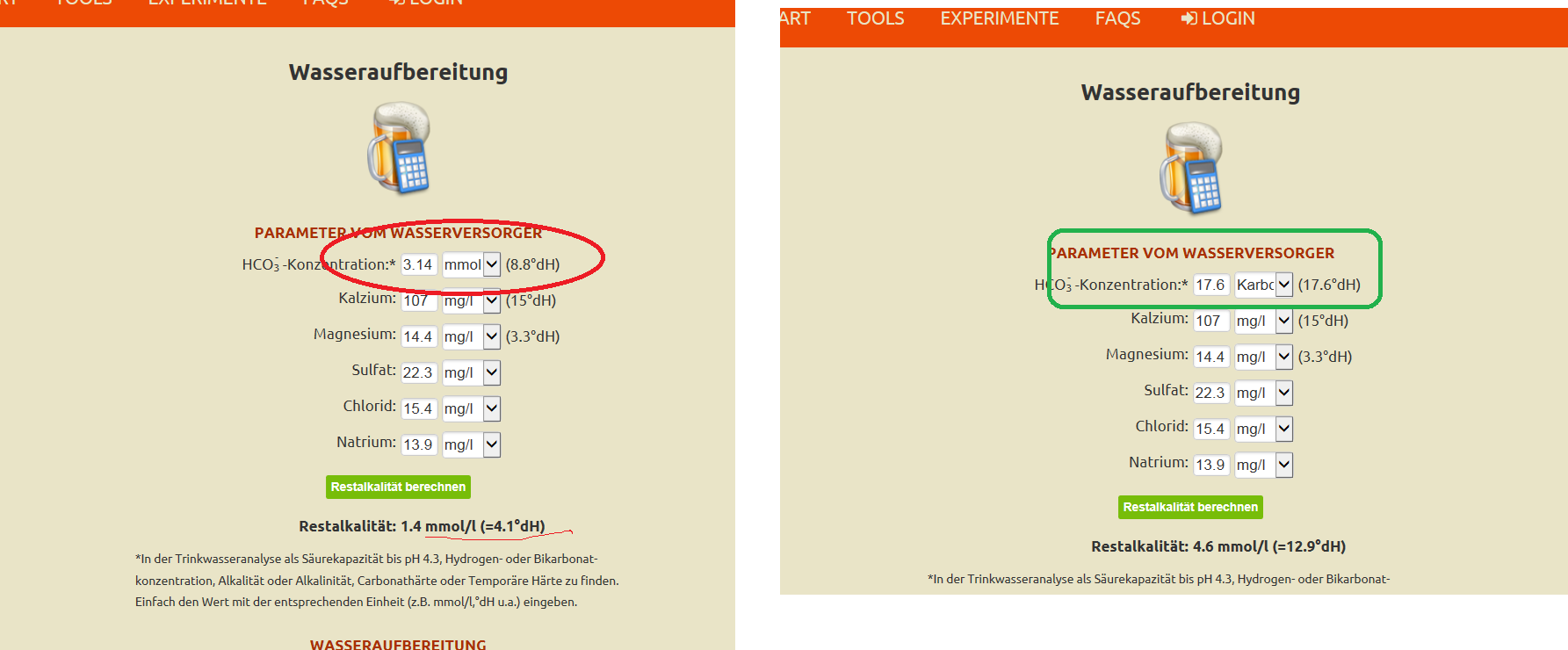Screen dimensions: 1568x650
Task: Open Chlorid unit dropdown in right screenshot
Action: [1263, 429]
